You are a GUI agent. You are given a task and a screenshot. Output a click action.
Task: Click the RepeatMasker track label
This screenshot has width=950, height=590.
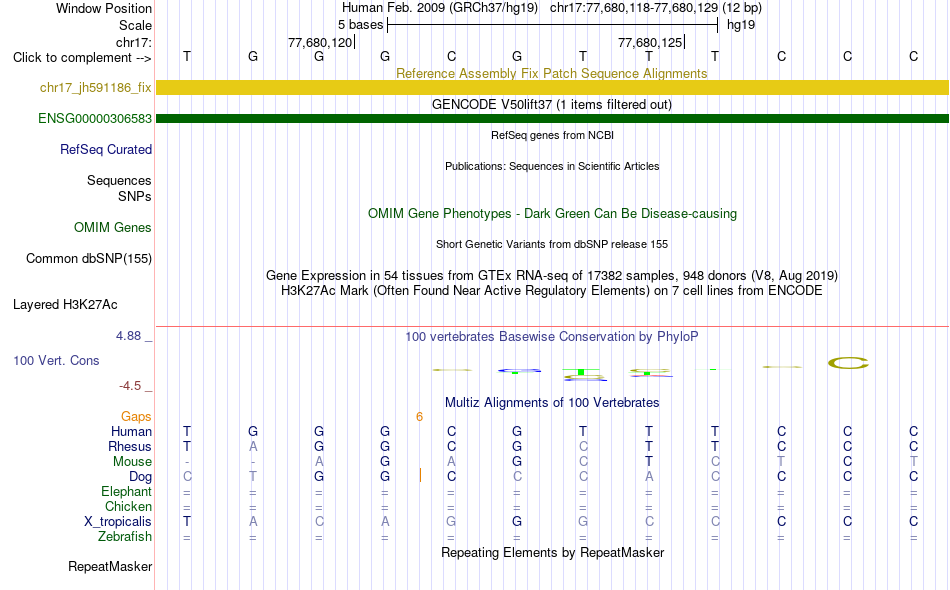[x=110, y=566]
